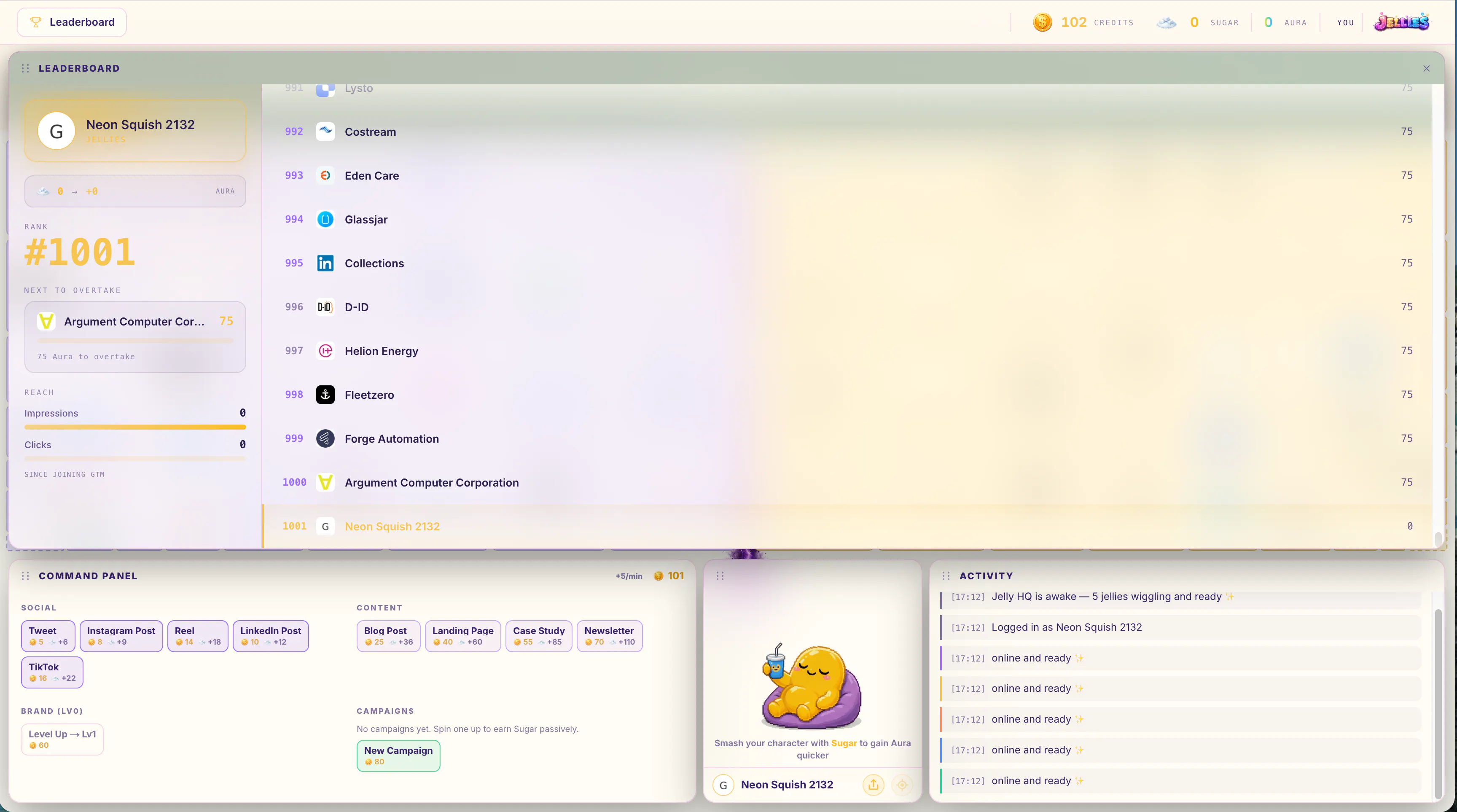Build a Landing Page

point(462,636)
